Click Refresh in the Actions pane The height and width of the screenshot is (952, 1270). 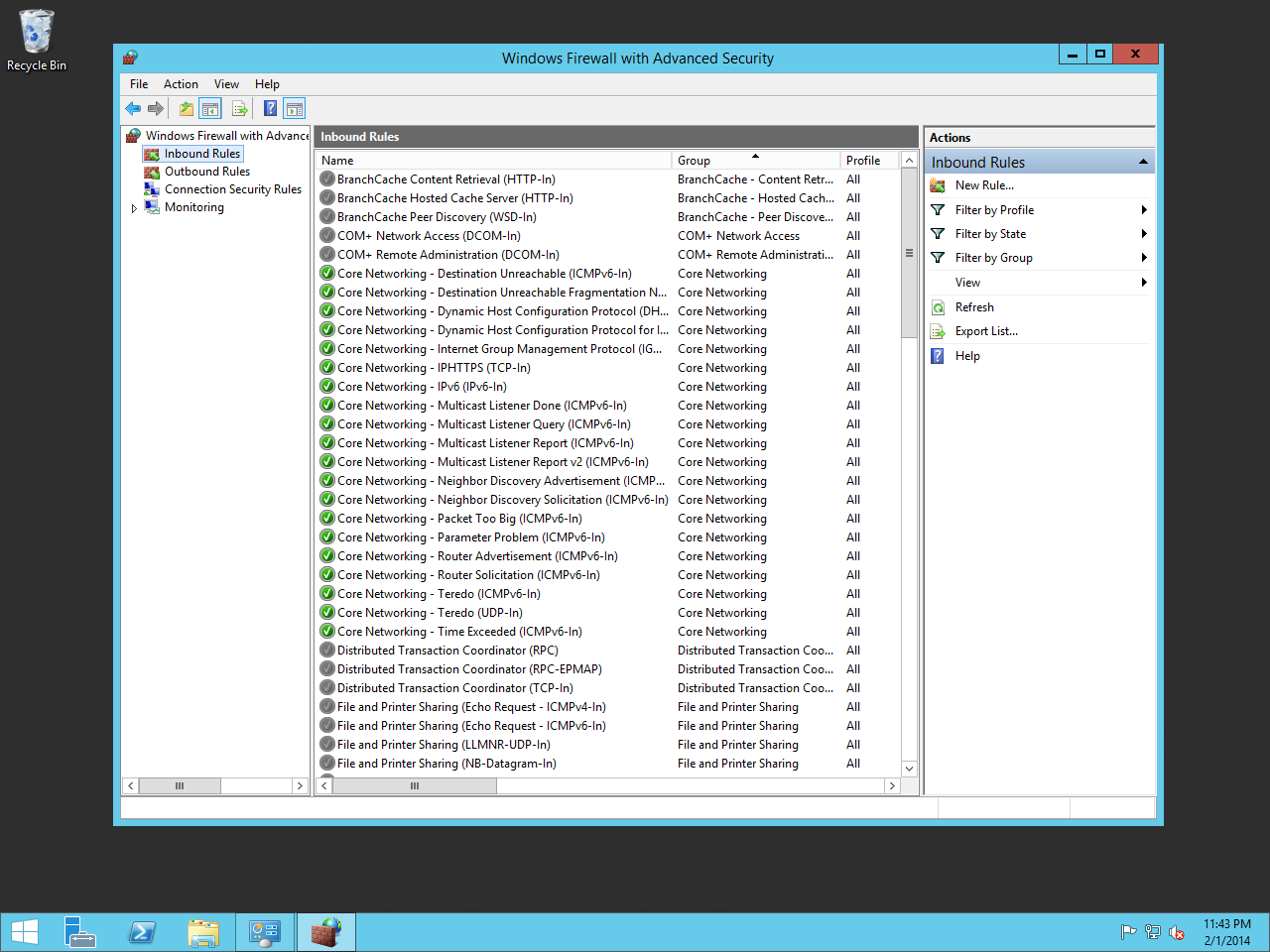(x=974, y=307)
